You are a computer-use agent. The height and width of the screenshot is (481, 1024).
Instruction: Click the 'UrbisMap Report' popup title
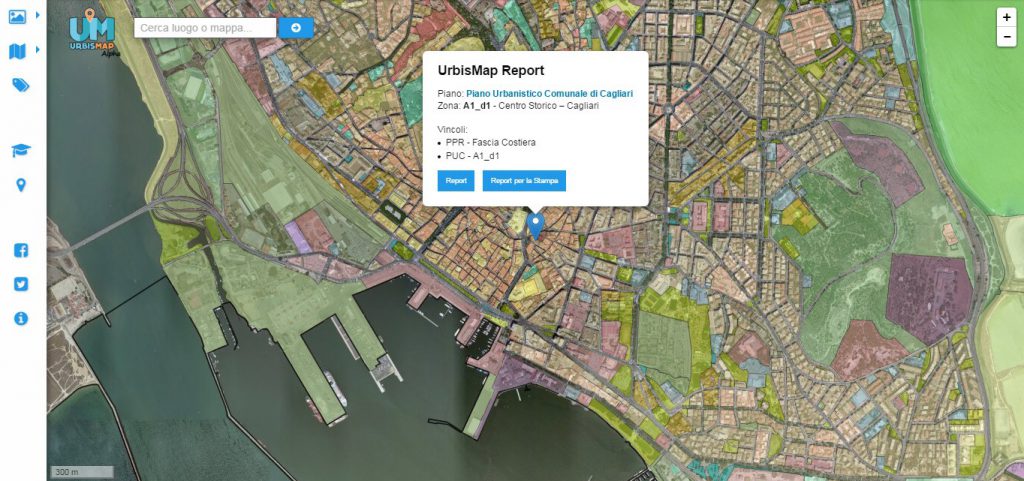point(490,70)
